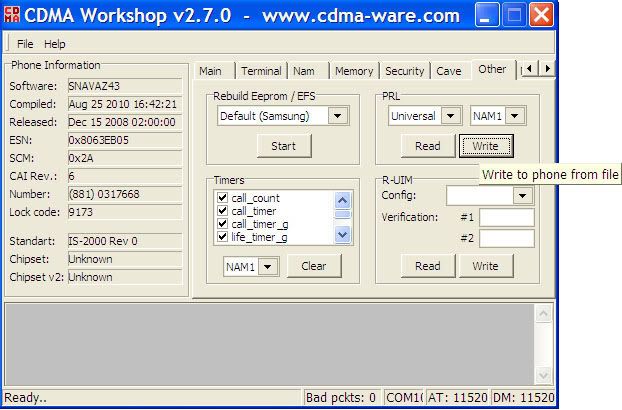
Task: Switch to the Memory tab
Action: [354, 71]
